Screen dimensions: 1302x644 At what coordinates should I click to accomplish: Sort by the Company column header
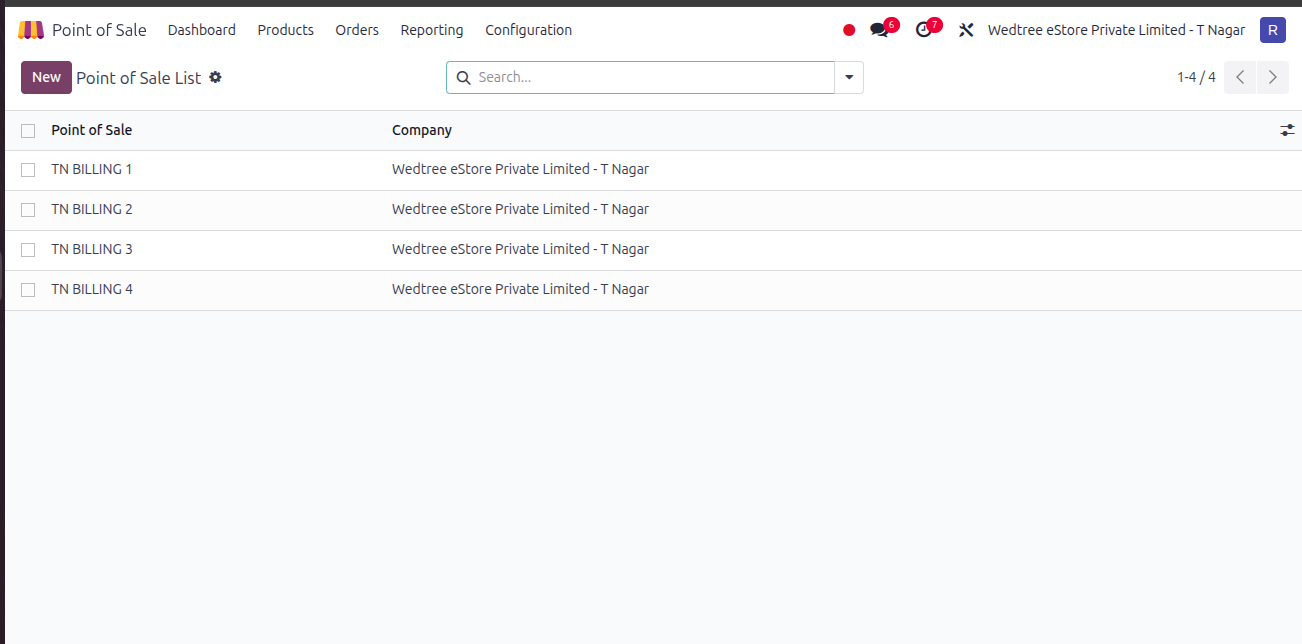[x=422, y=130]
